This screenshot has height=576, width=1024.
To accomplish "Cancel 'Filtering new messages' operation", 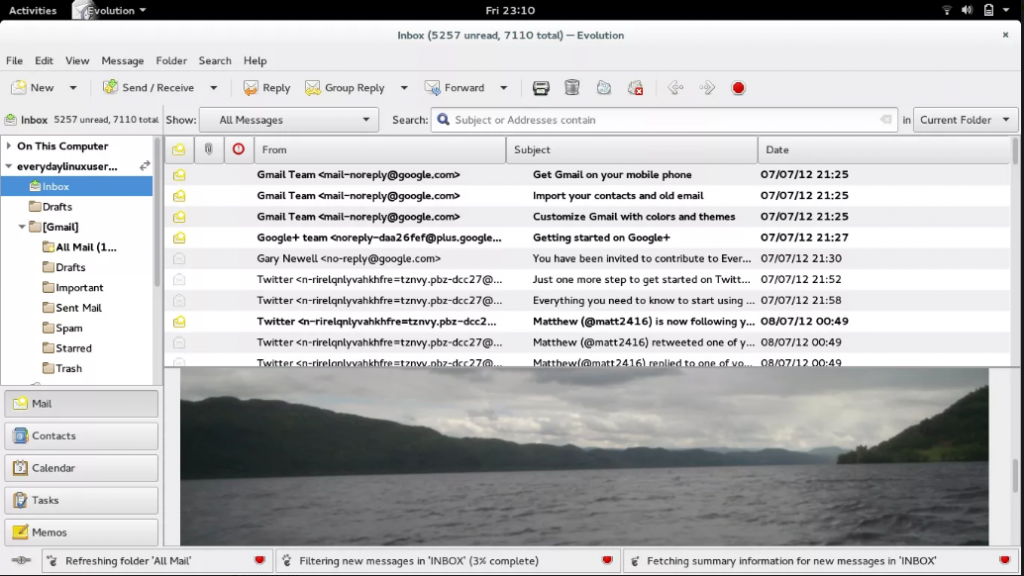I will pyautogui.click(x=607, y=560).
